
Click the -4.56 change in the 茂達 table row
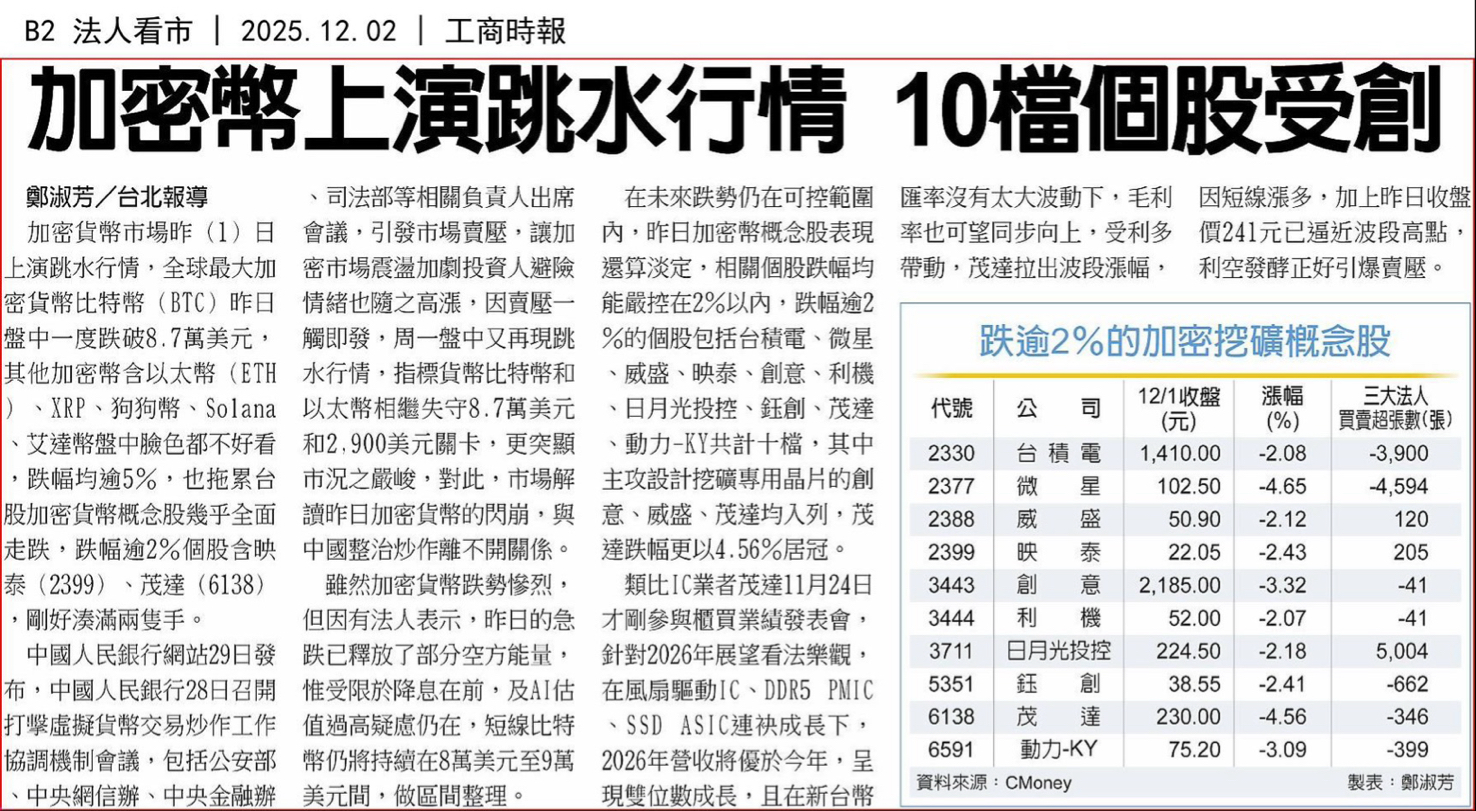click(x=1280, y=717)
